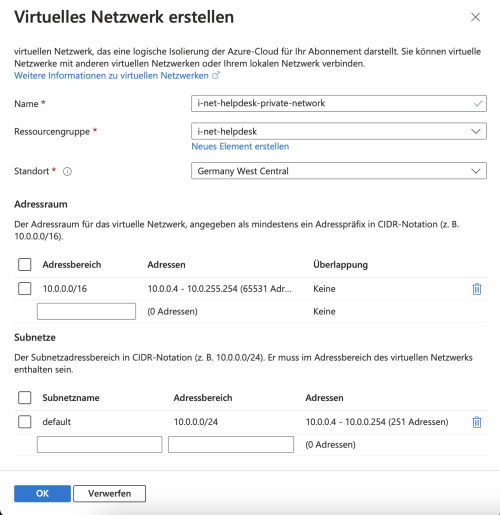Image resolution: width=500 pixels, height=515 pixels.
Task: Click the empty new address range field
Action: pyautogui.click(x=86, y=311)
